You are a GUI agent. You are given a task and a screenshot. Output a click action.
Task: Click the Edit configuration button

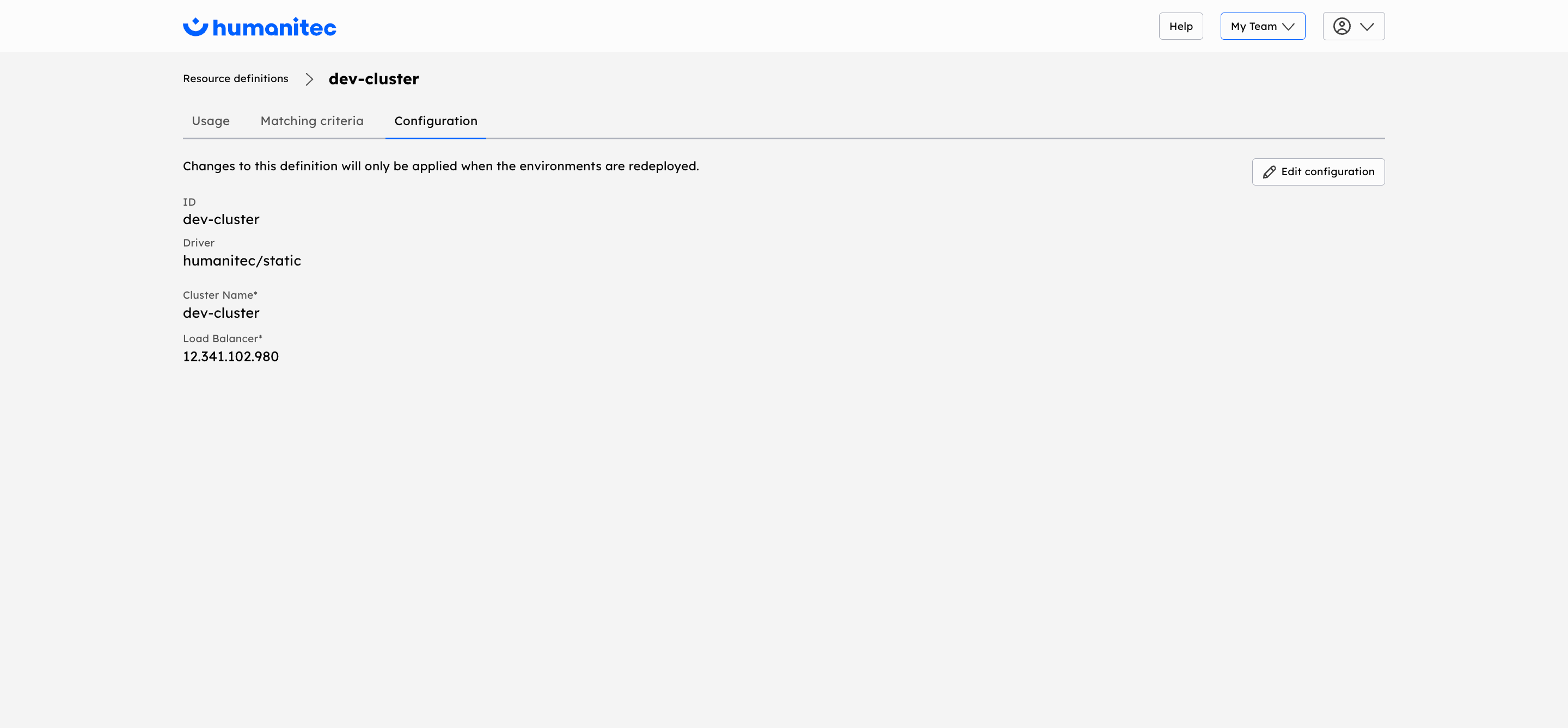pyautogui.click(x=1318, y=172)
